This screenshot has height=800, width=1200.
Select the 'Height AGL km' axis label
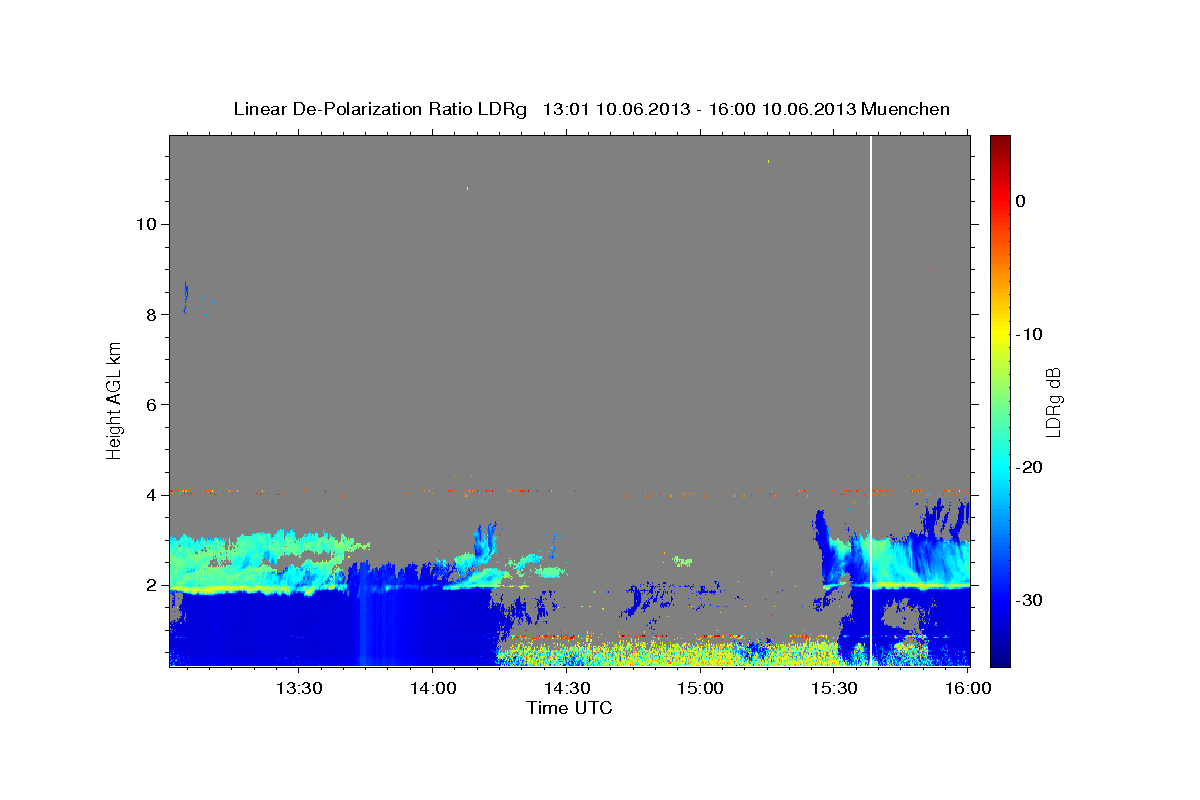point(115,400)
